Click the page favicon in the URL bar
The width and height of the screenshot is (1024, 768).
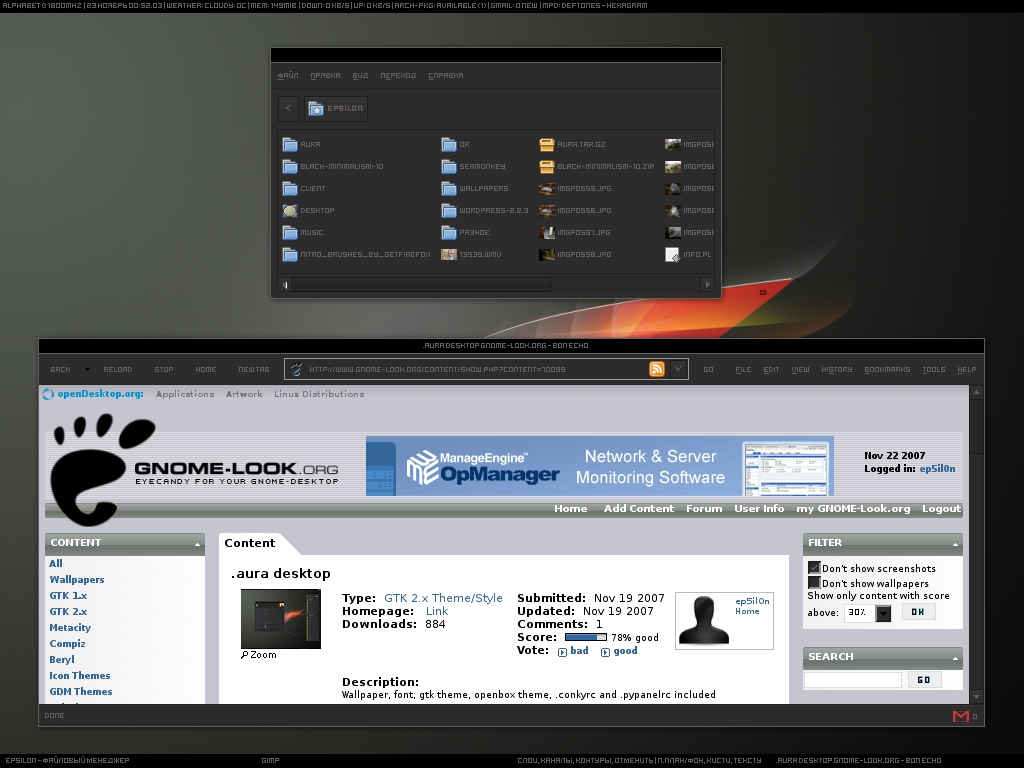(296, 369)
